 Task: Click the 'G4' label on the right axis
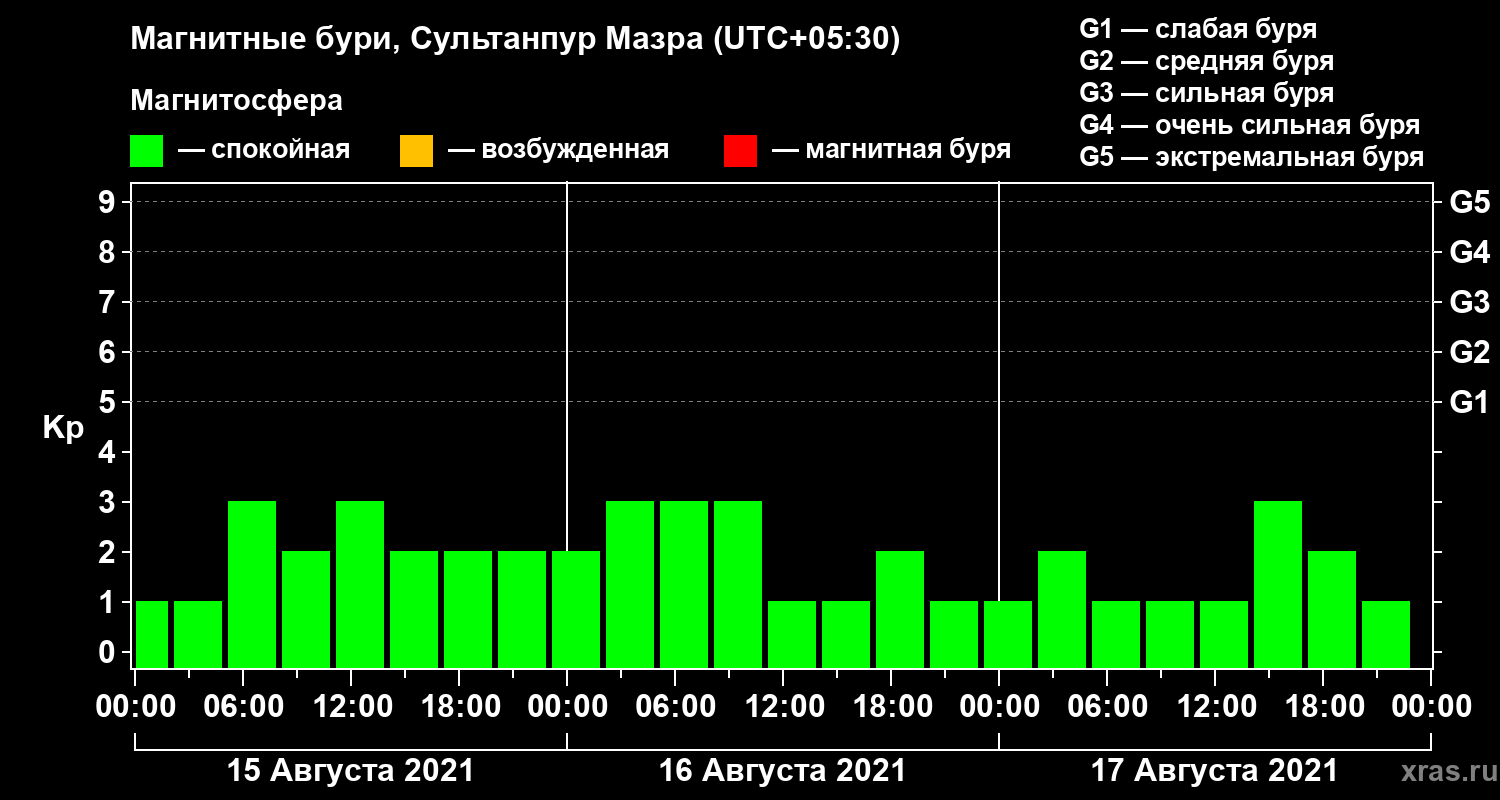1469,252
